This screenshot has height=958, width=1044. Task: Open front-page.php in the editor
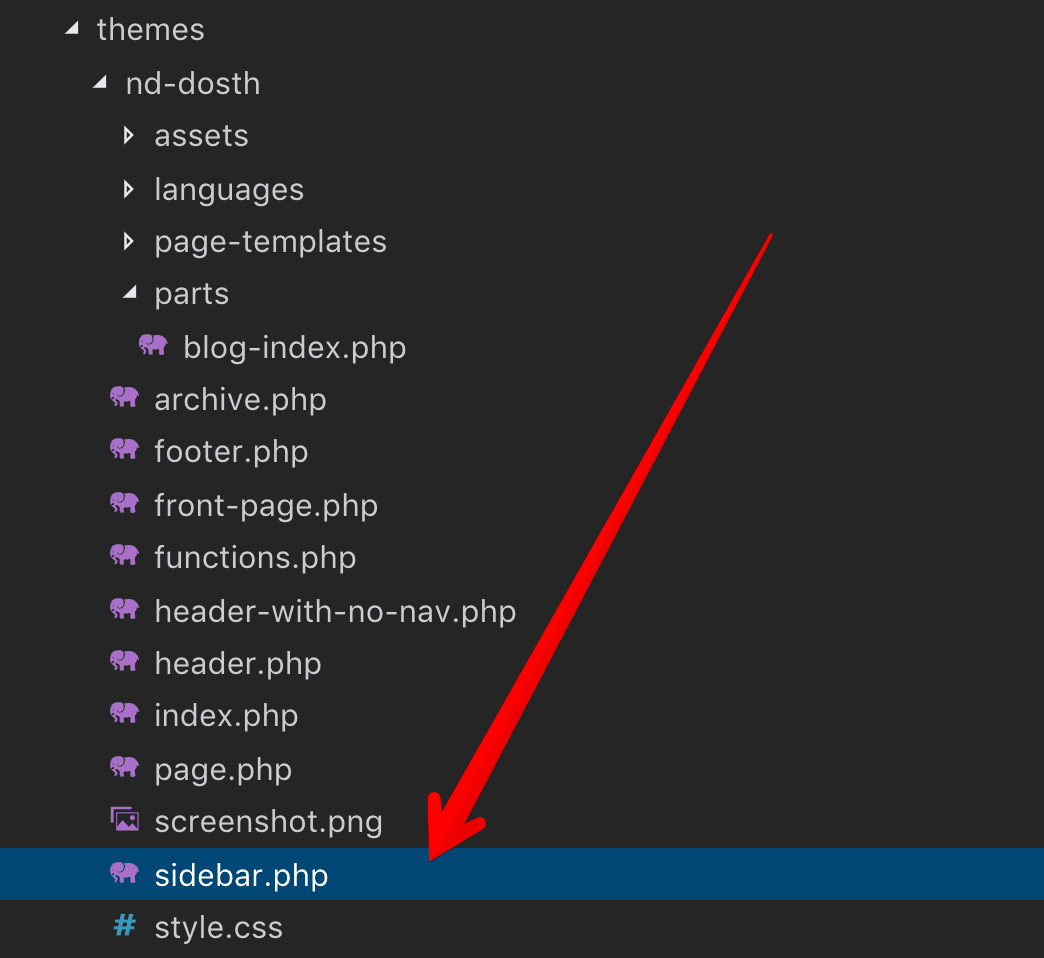pos(266,504)
